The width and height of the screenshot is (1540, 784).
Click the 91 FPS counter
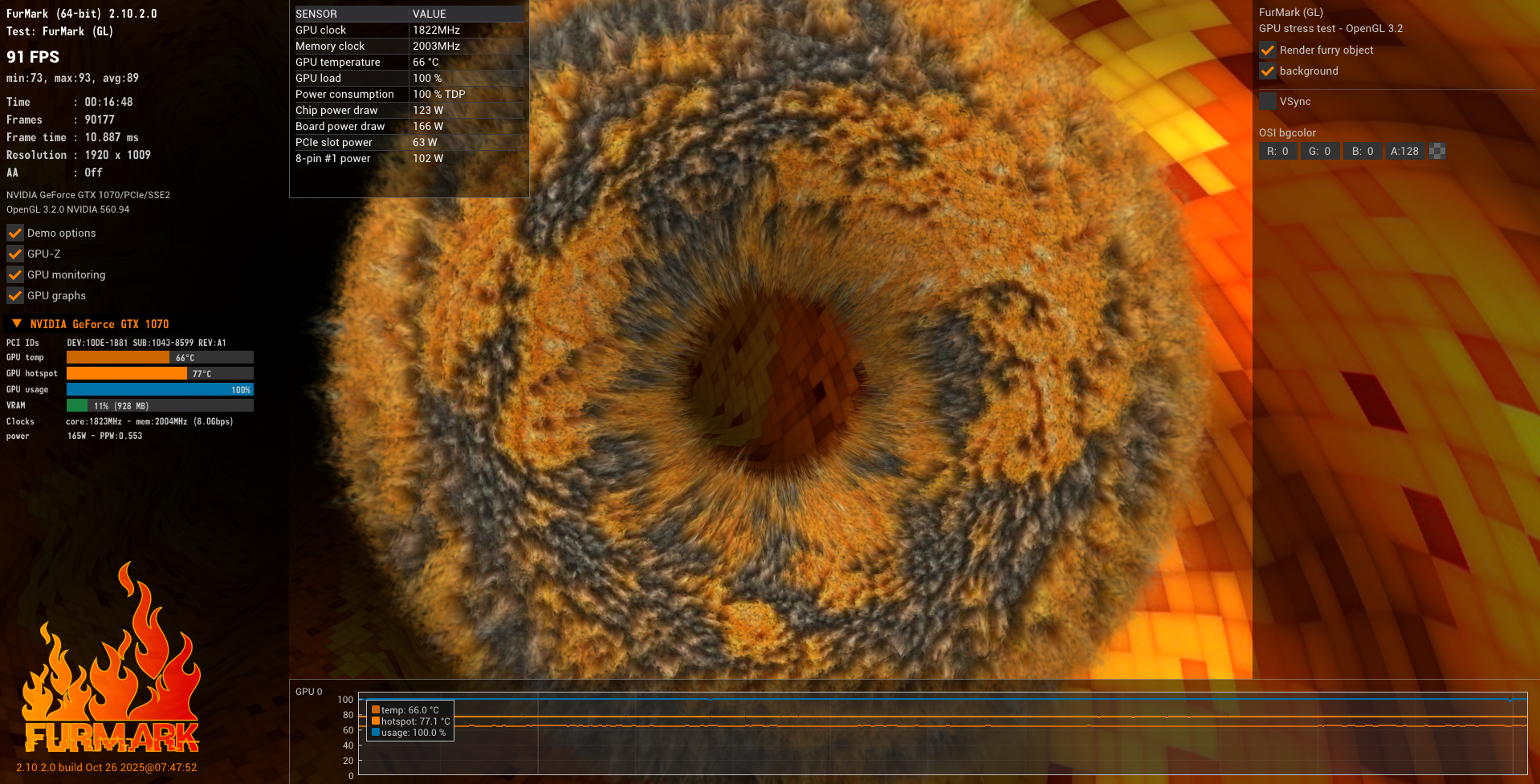[33, 57]
